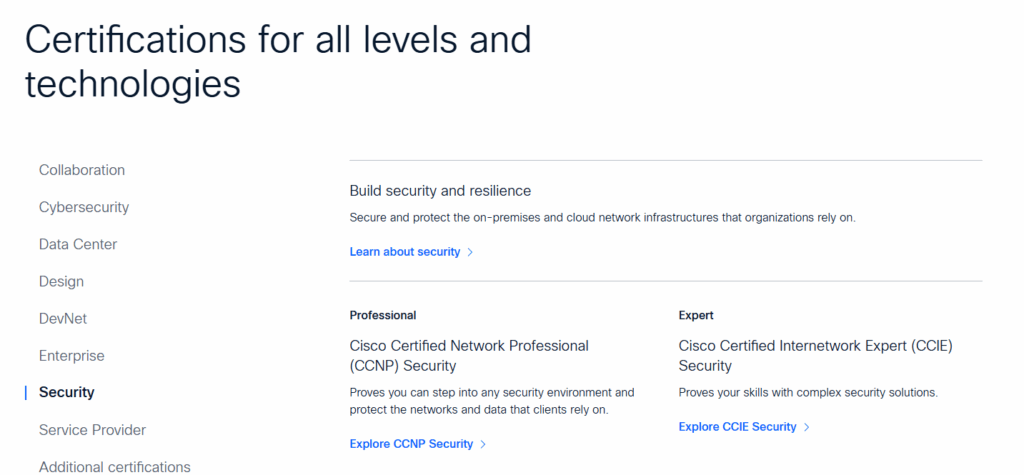
Task: Show the Design certifications
Action: (61, 281)
